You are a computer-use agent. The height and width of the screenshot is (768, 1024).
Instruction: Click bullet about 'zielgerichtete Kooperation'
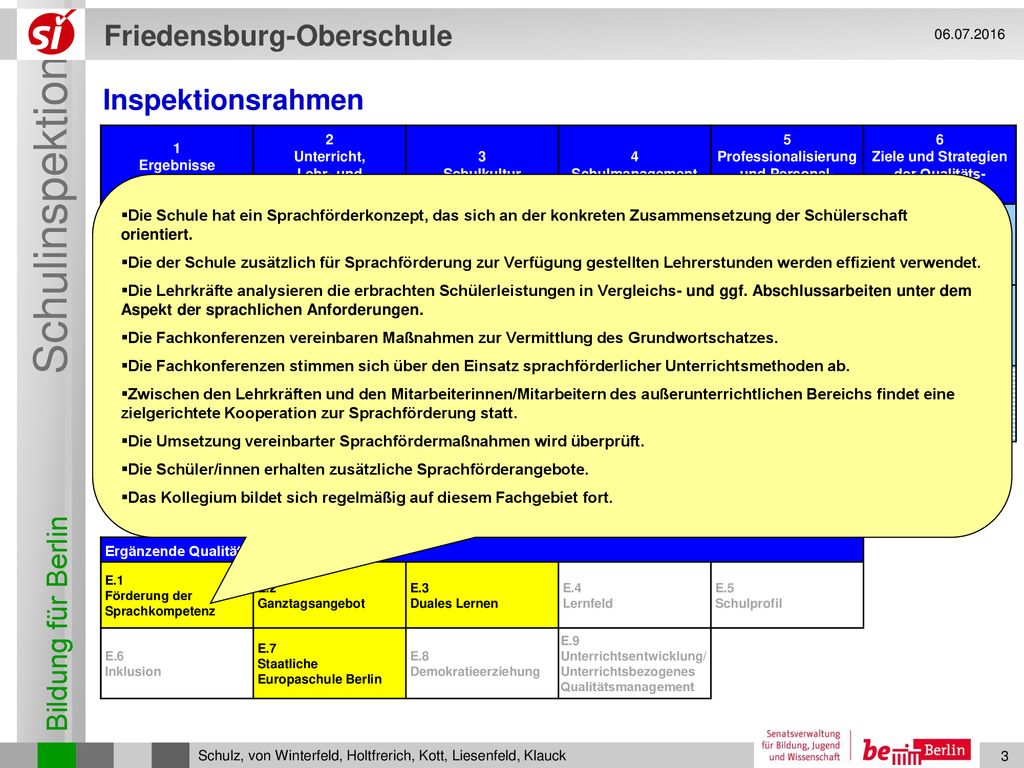click(537, 403)
